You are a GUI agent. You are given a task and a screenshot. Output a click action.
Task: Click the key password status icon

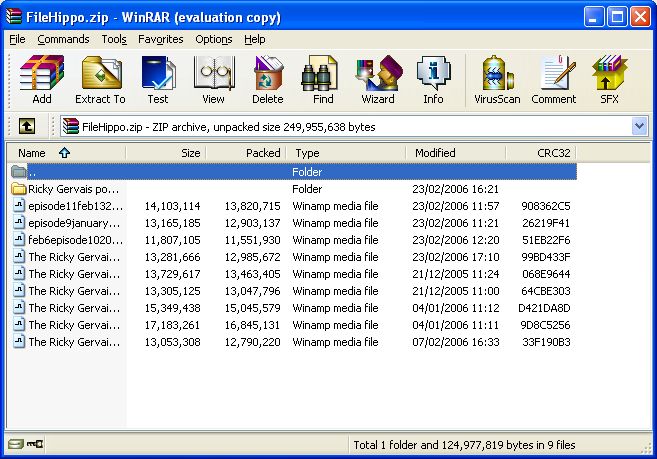click(35, 444)
